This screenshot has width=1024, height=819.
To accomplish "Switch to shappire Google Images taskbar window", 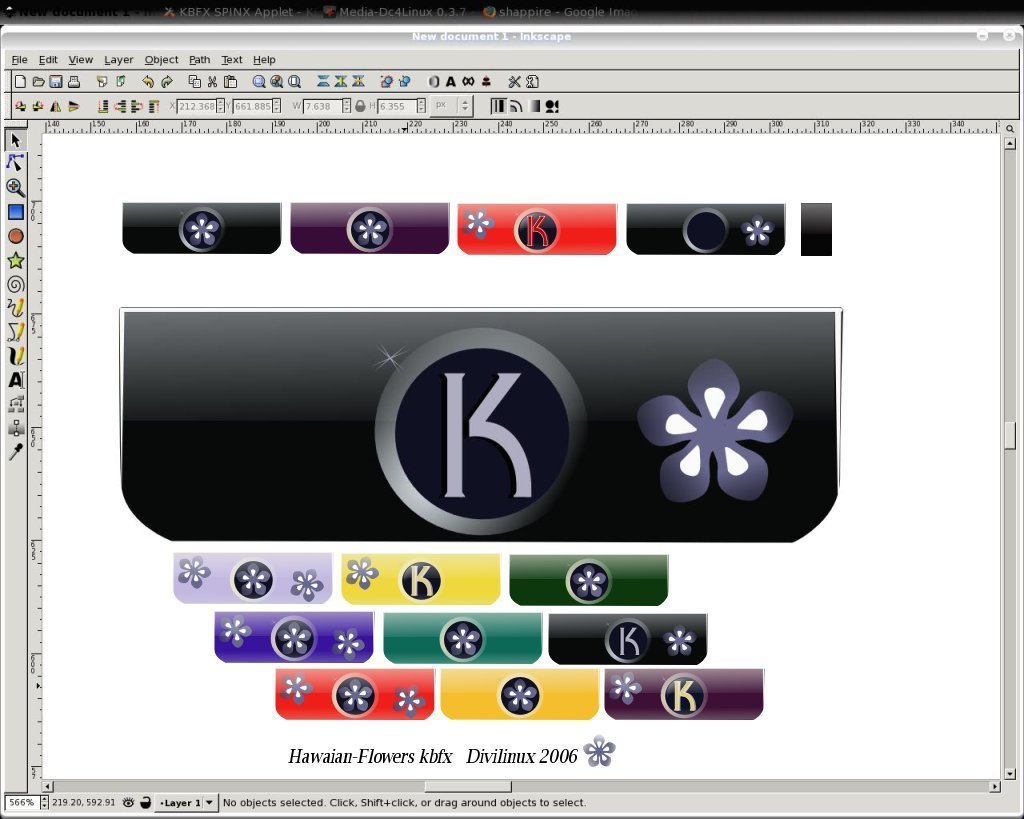I will click(560, 12).
